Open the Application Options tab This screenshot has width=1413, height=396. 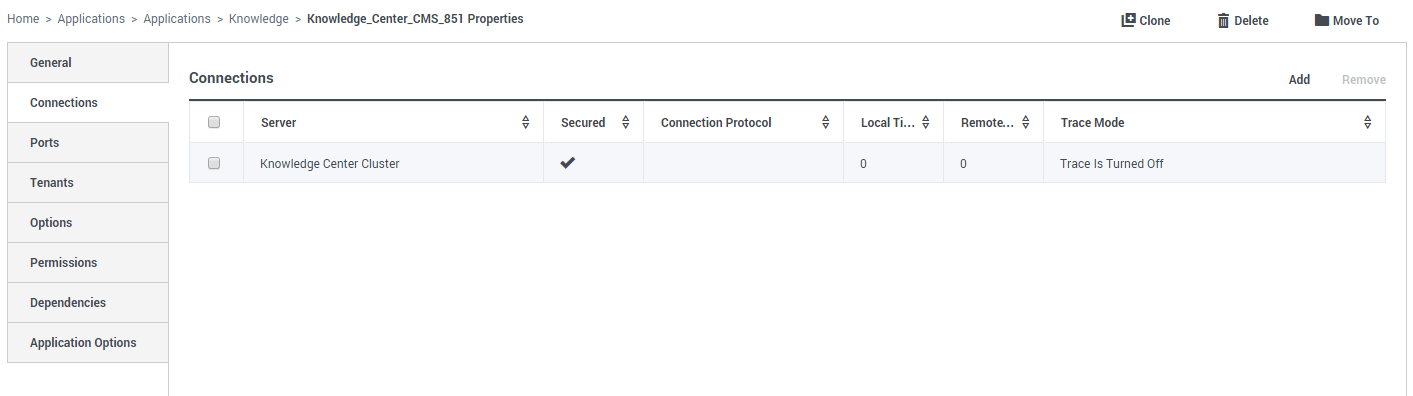point(88,343)
